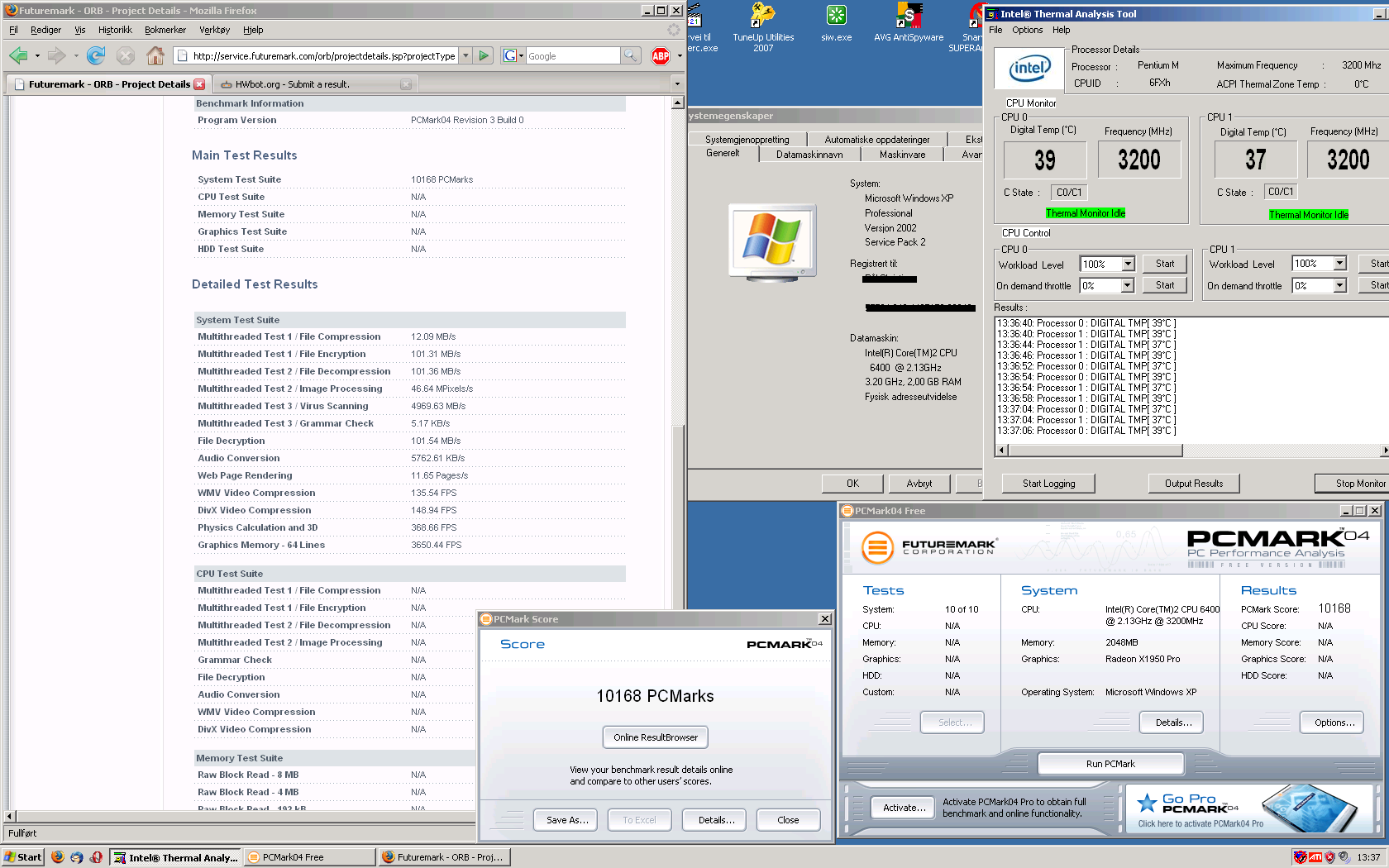Image resolution: width=1389 pixels, height=868 pixels.
Task: Click the Windows XP logo monitor image
Action: [772, 242]
